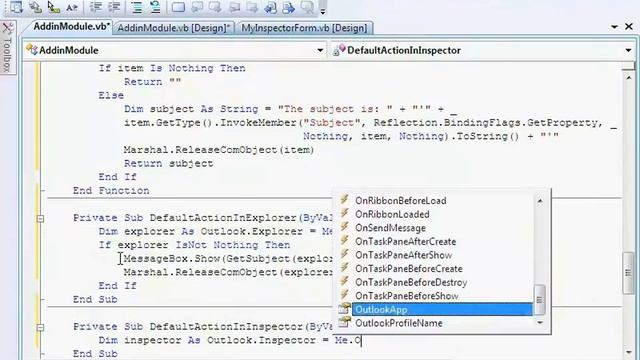Open toolbar overflow options arrow
The image size is (640, 360).
point(322,10)
